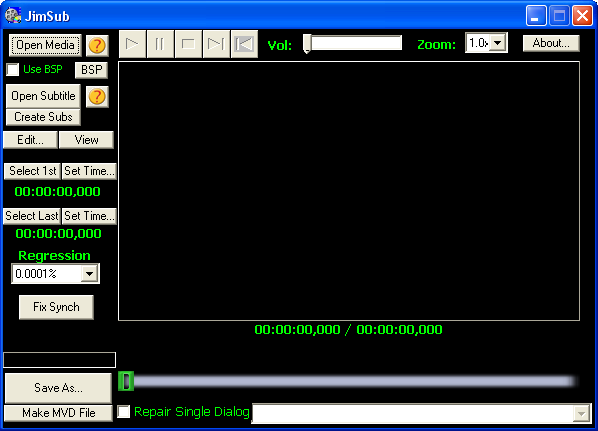The width and height of the screenshot is (598, 431).
Task: Adjust the Vol slider handle
Action: click(307, 44)
